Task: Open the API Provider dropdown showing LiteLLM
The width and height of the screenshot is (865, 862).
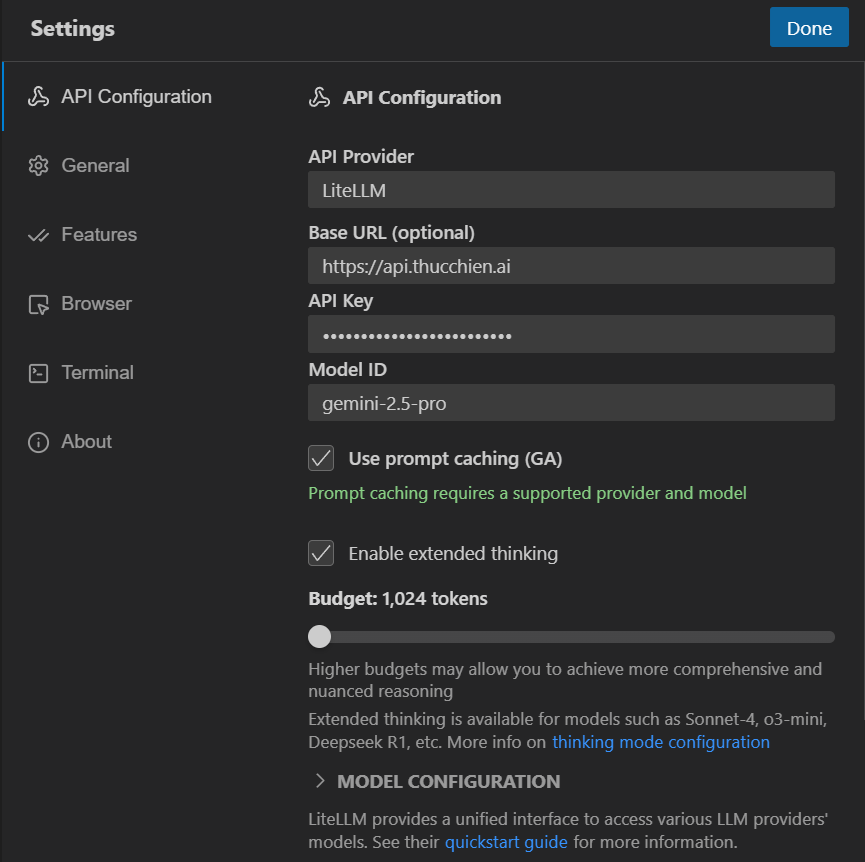Action: point(571,190)
